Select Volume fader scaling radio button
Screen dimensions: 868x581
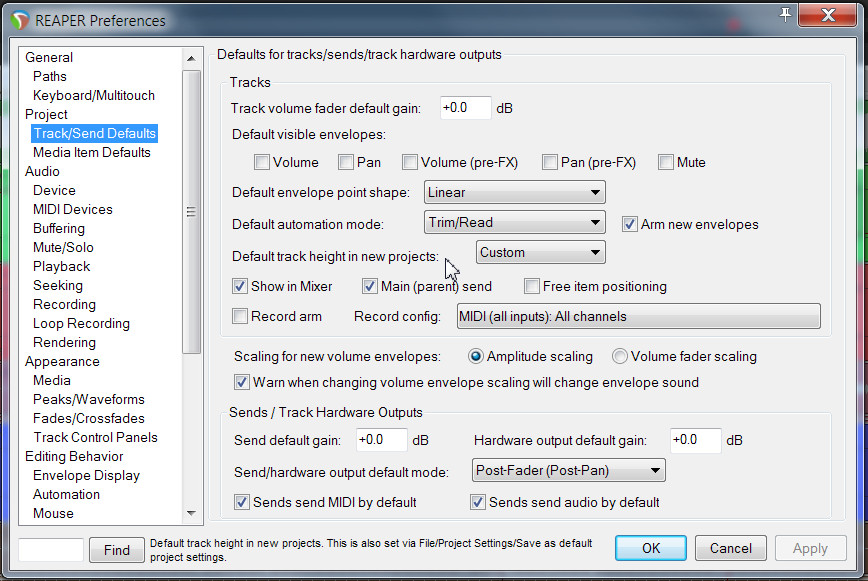(x=619, y=356)
